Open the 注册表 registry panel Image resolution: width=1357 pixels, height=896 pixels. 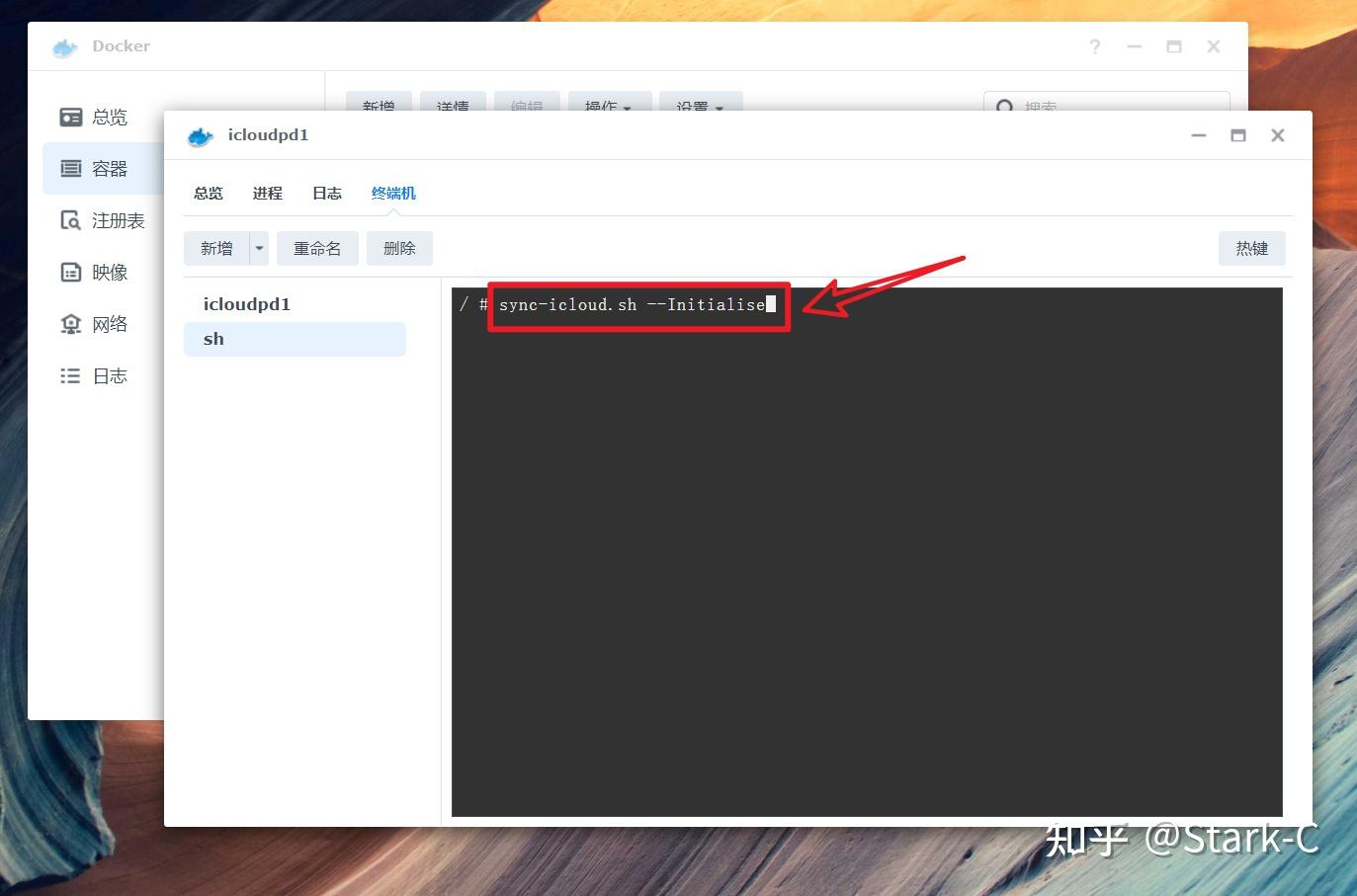(117, 220)
